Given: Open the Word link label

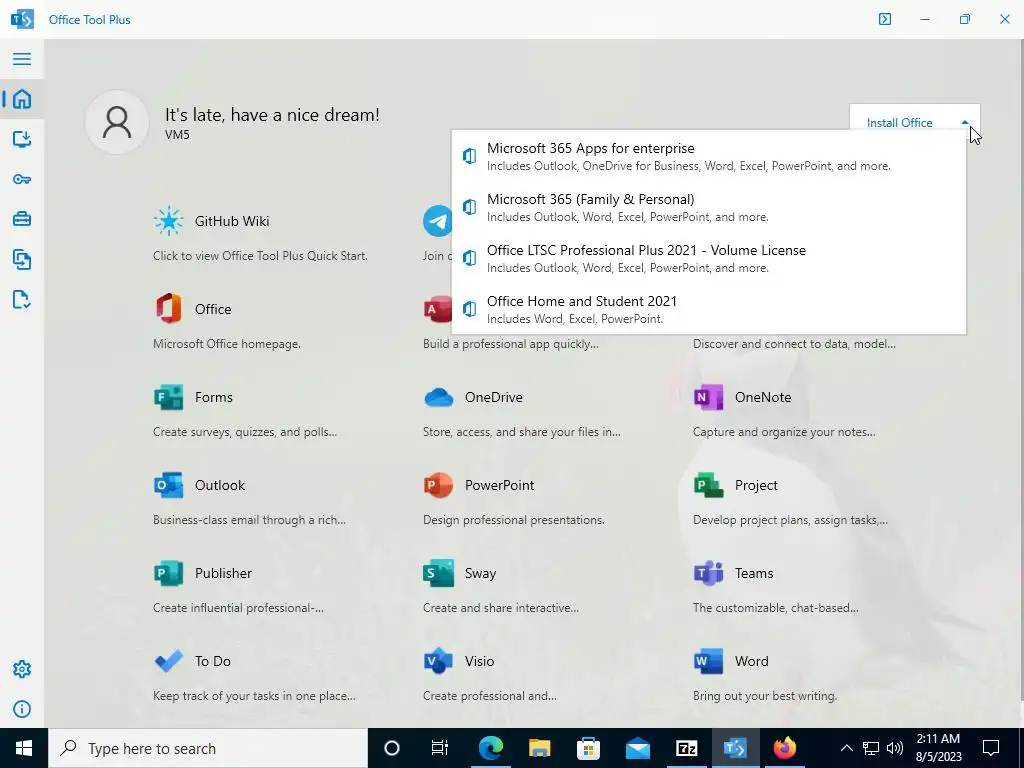Looking at the screenshot, I should click(x=751, y=662).
